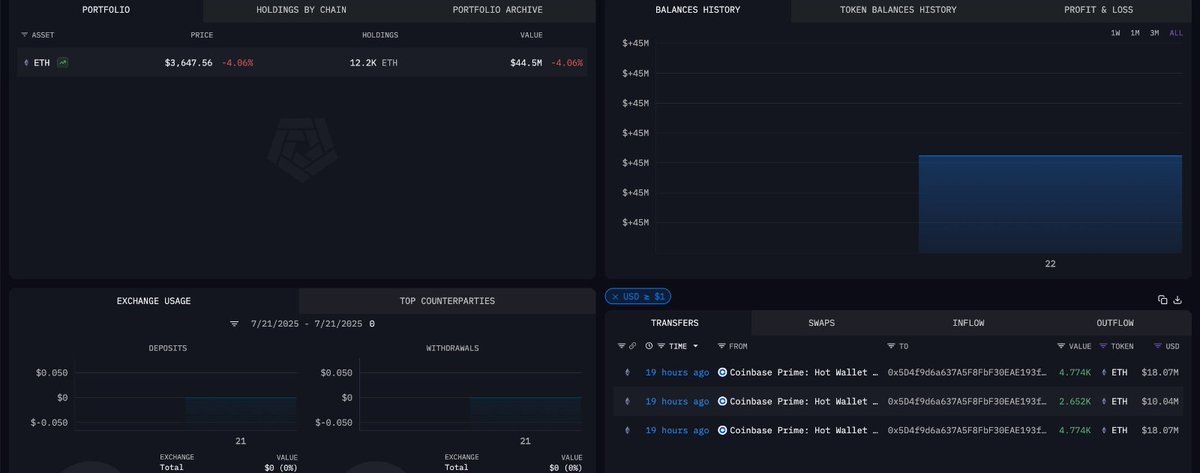The height and width of the screenshot is (473, 1200).
Task: Open the TIME column filter
Action: point(662,346)
